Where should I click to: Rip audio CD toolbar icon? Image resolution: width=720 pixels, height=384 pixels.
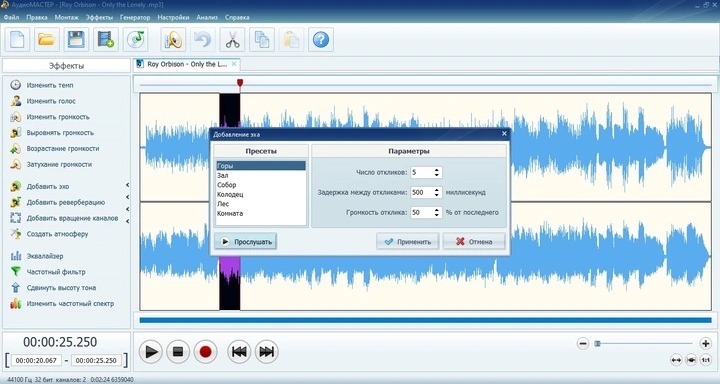coord(135,40)
